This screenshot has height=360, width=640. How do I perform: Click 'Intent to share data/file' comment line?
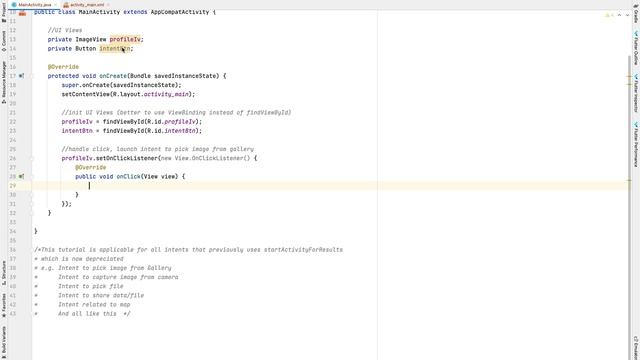pos(101,296)
